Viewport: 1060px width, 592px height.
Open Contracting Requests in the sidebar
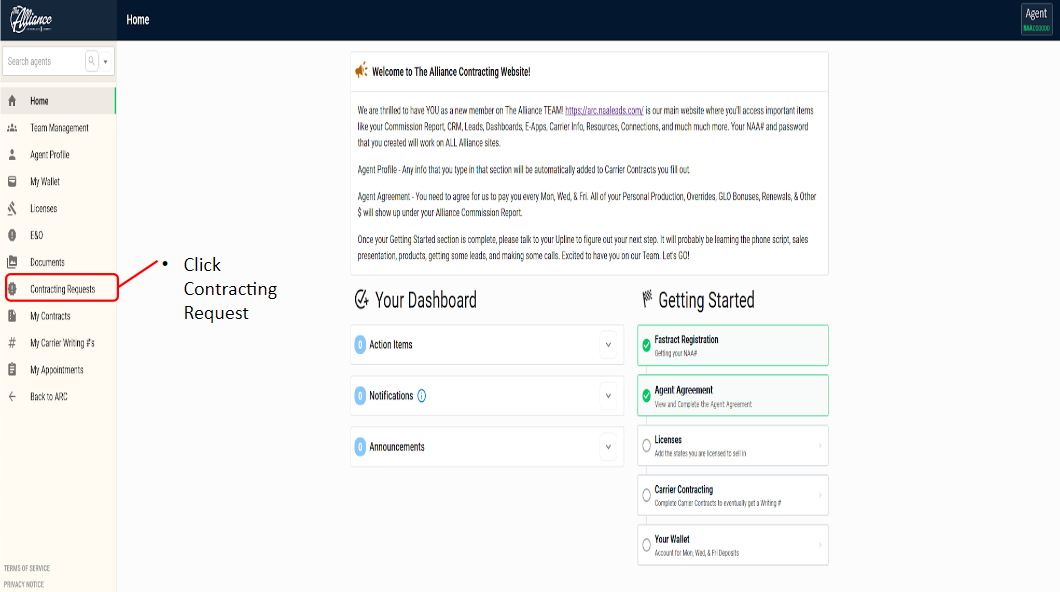(62, 289)
